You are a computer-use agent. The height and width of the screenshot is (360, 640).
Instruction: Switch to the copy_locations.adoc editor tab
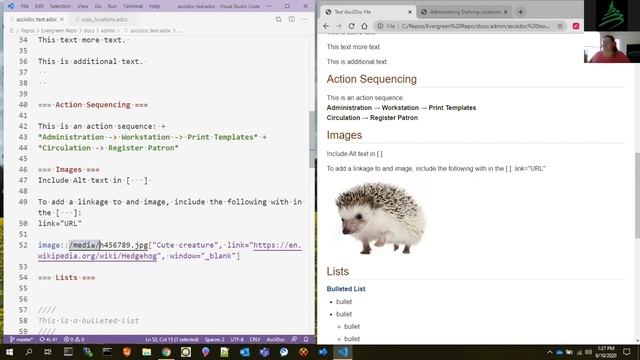[104, 19]
